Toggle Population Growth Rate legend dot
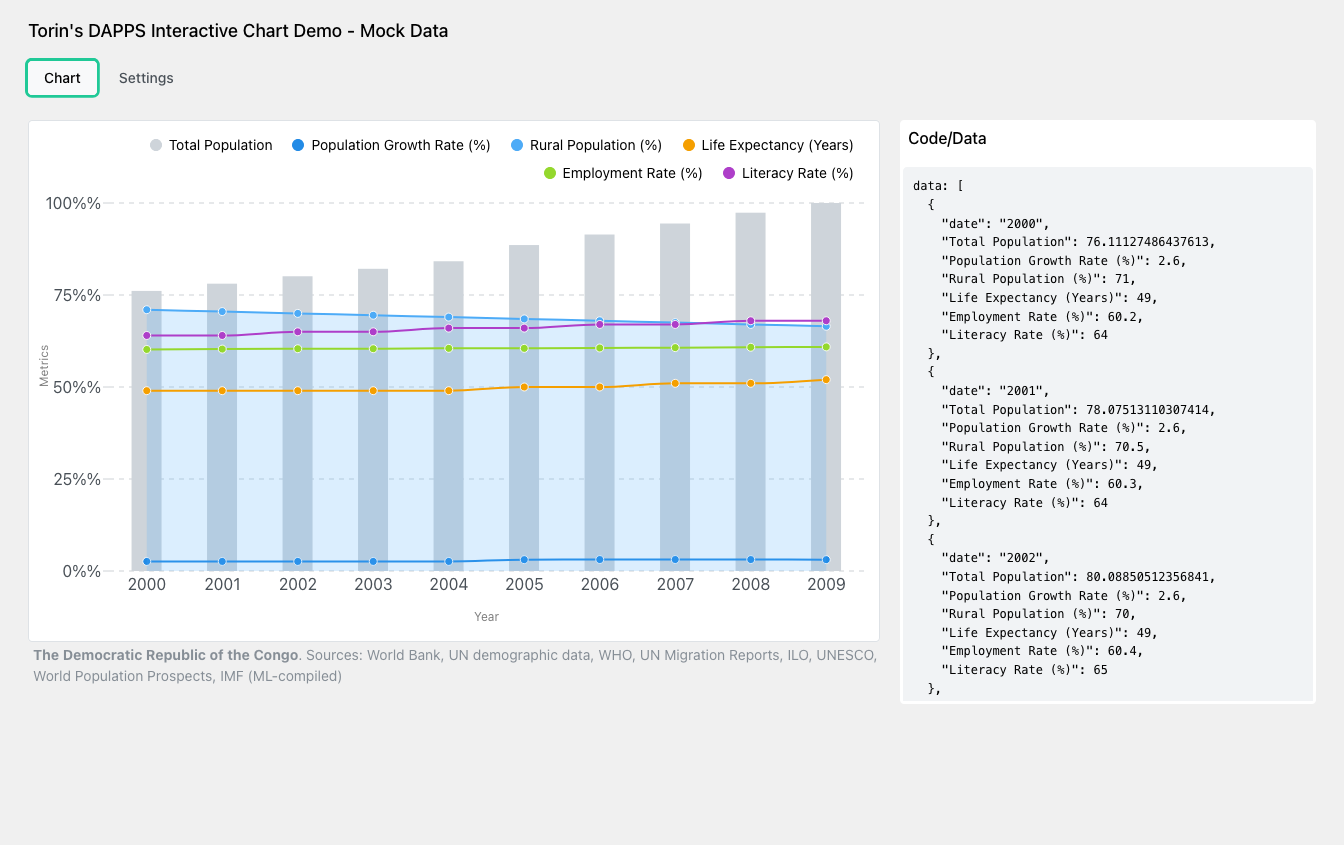Viewport: 1344px width, 845px height. pos(298,145)
